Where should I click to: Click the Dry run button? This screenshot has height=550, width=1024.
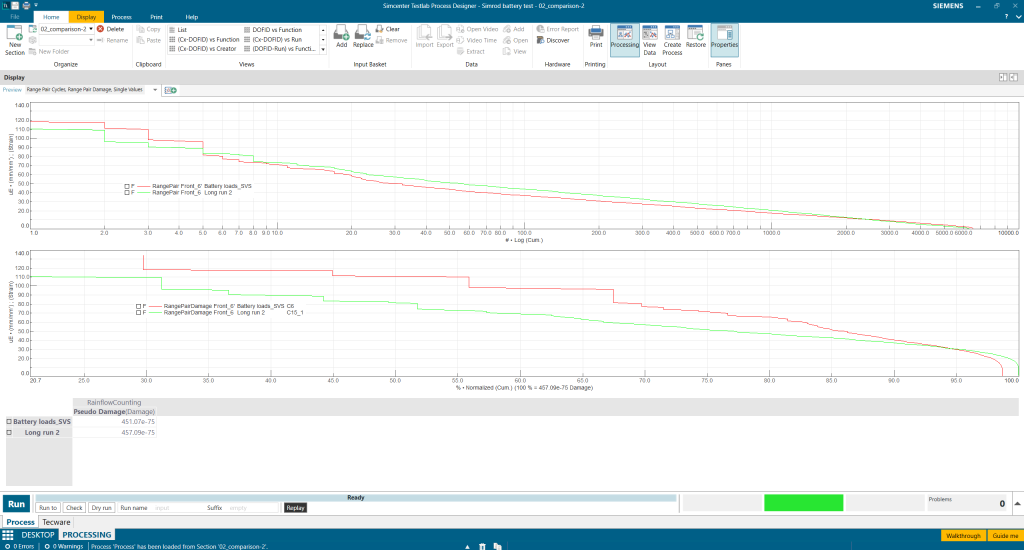click(x=101, y=508)
